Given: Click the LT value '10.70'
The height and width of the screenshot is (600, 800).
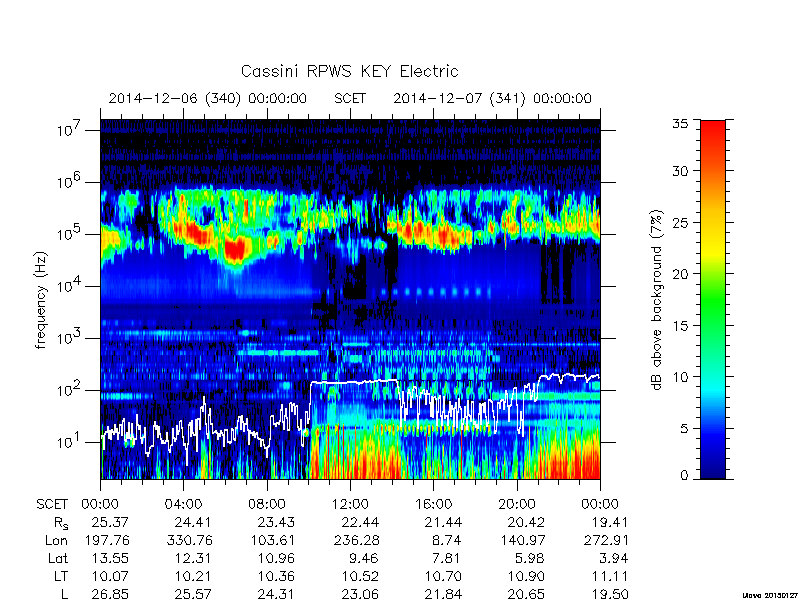Looking at the screenshot, I should (443, 576).
